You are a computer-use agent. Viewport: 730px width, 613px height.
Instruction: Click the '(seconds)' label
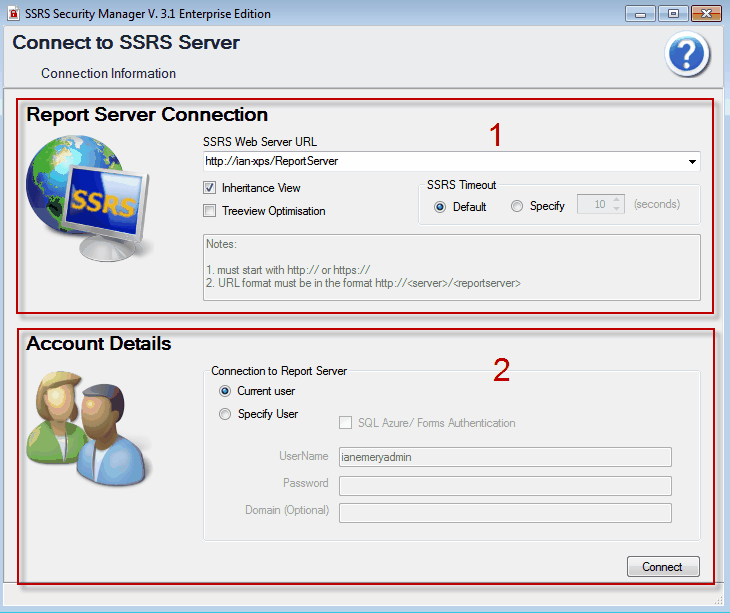tap(656, 204)
